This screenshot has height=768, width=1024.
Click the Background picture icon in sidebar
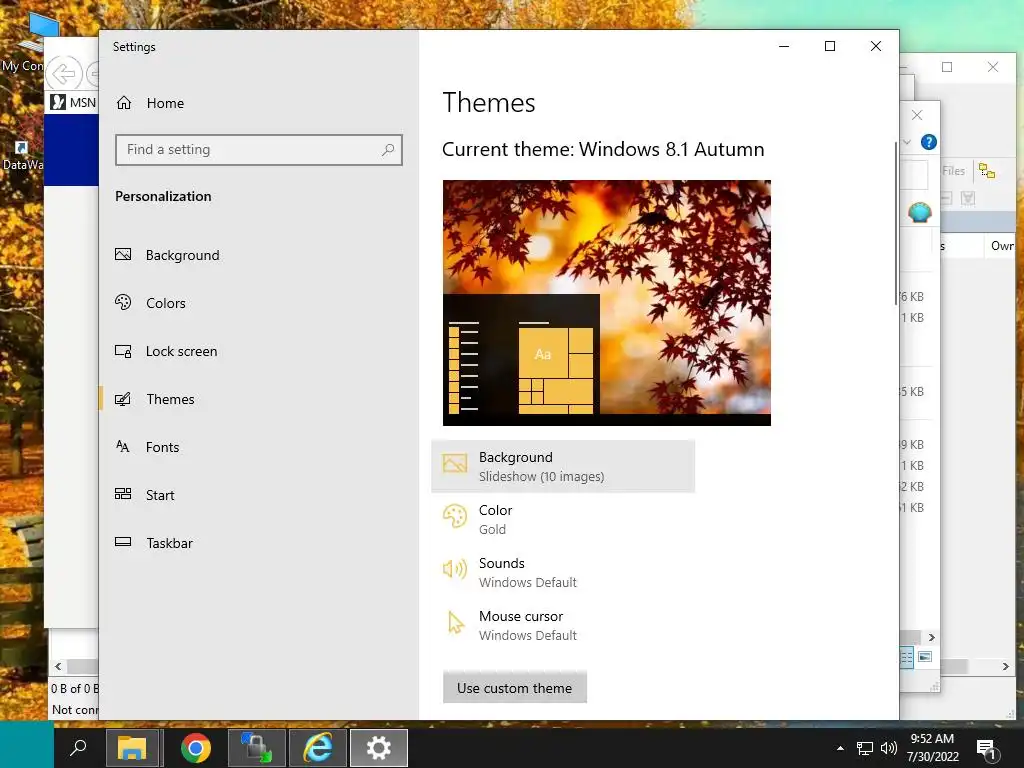[x=123, y=255]
